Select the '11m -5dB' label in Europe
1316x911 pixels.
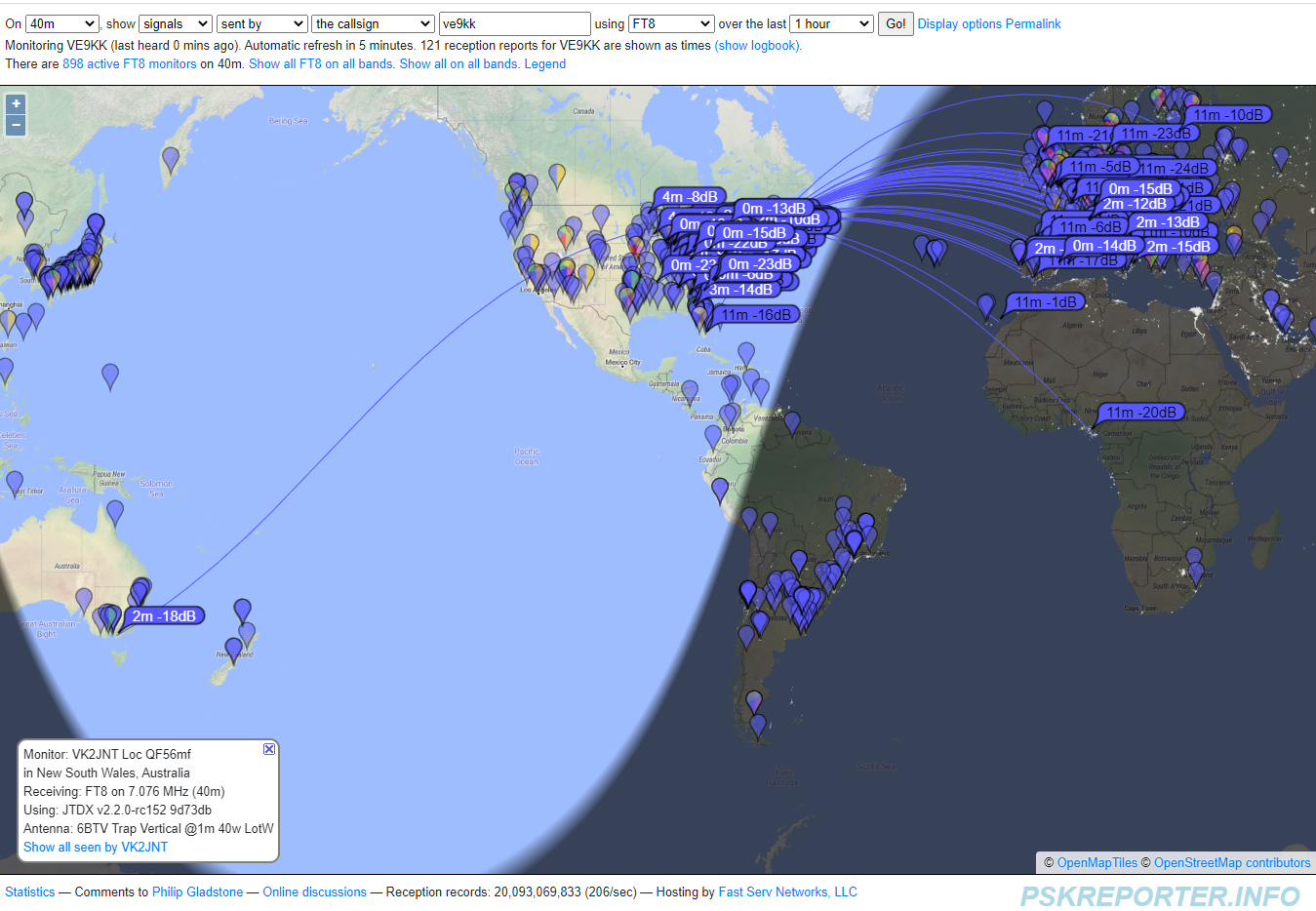pos(1100,167)
